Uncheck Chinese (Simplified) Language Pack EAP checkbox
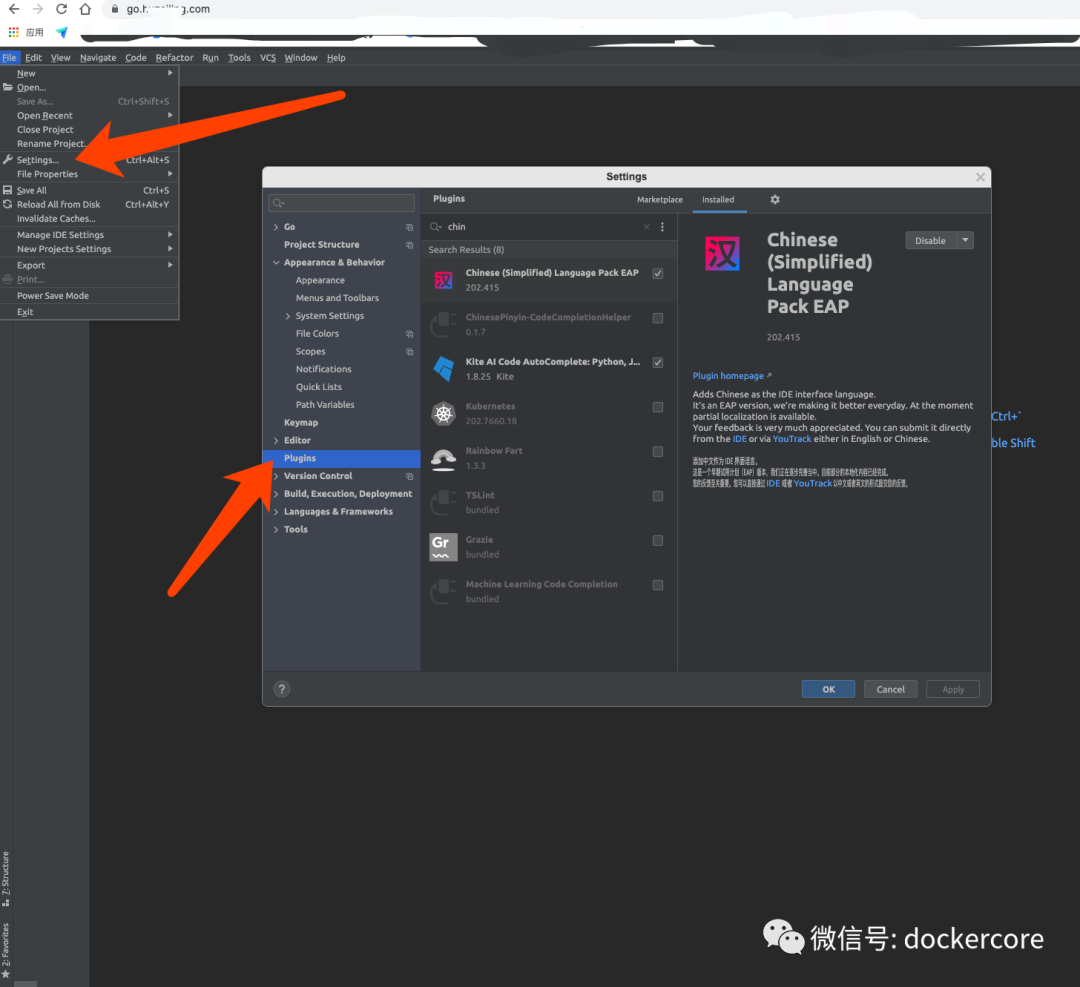1080x987 pixels. click(658, 273)
